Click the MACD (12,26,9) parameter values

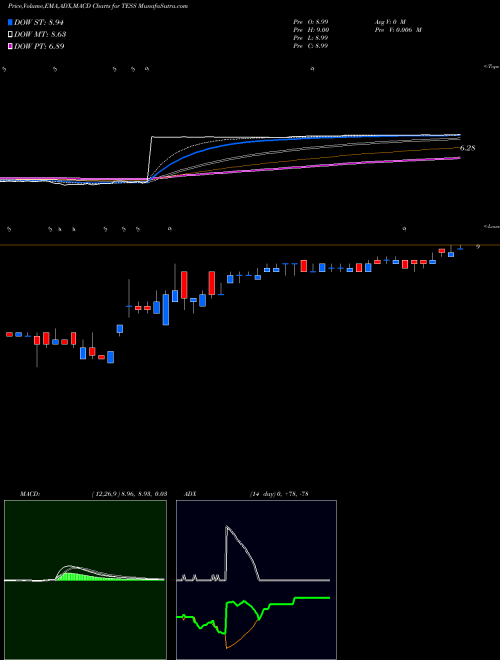[x=129, y=493]
